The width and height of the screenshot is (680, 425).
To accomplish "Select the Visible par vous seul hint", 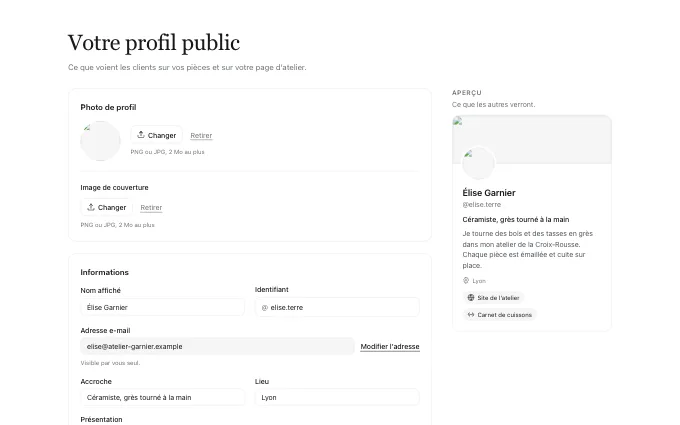I will pyautogui.click(x=110, y=363).
